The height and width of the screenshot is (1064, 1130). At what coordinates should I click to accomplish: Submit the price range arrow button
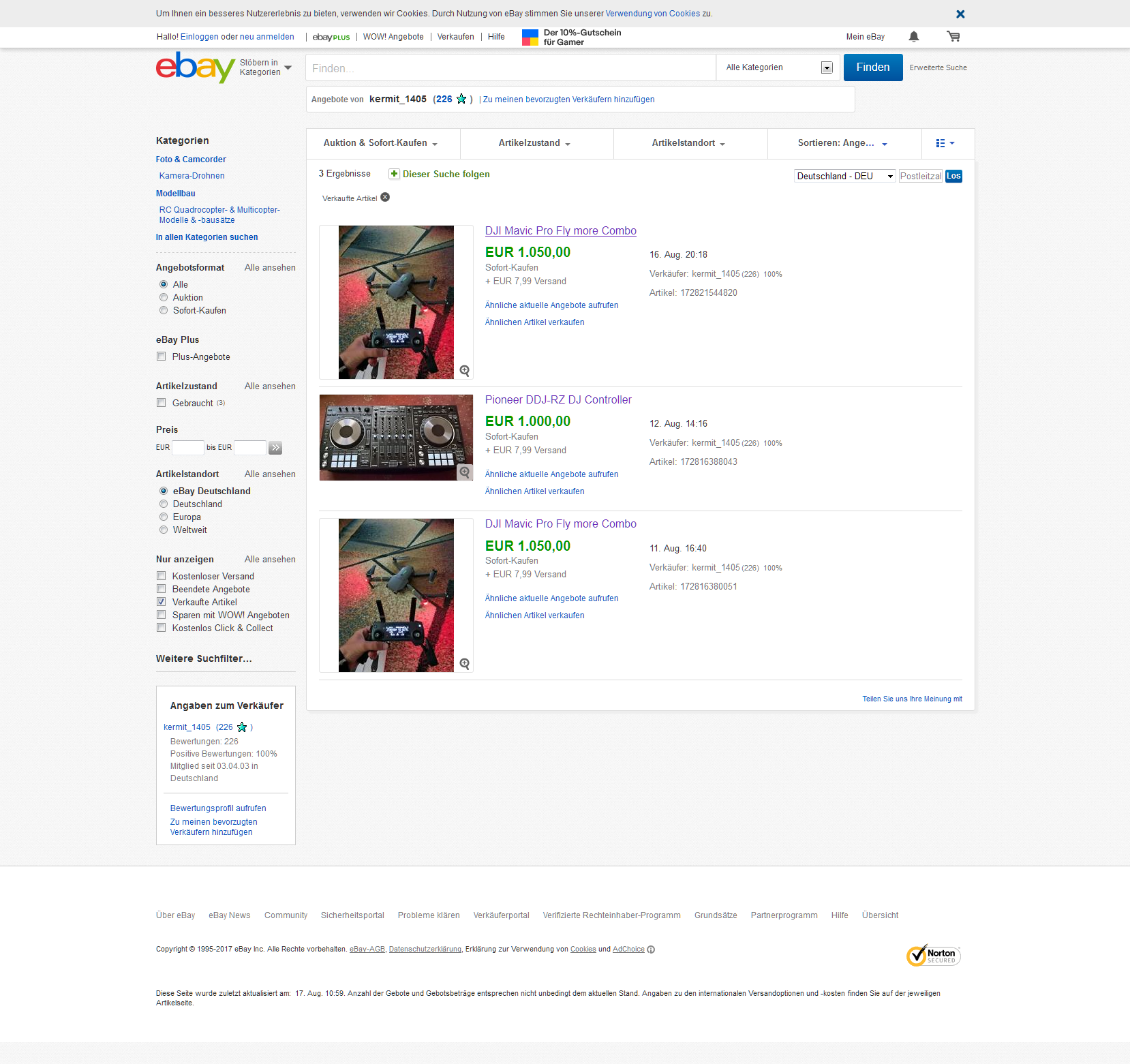[275, 448]
